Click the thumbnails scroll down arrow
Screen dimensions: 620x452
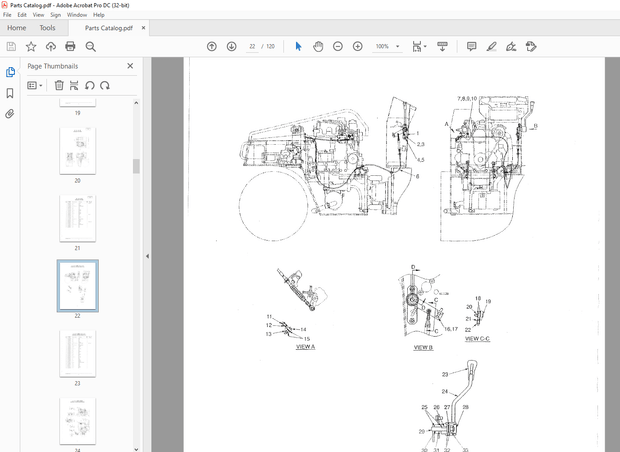click(136, 449)
